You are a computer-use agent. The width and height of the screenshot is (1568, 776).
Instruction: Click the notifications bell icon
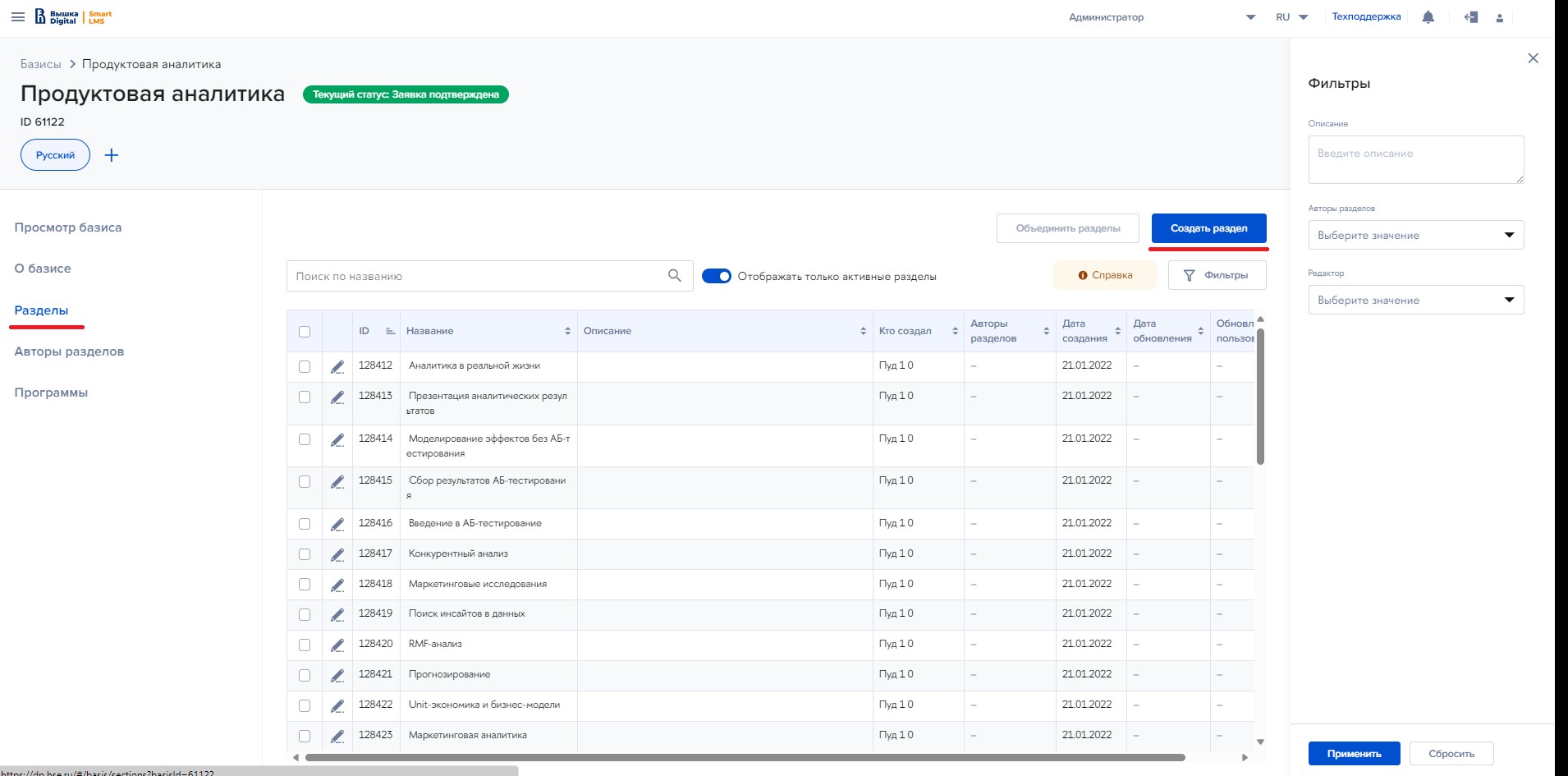[1428, 17]
